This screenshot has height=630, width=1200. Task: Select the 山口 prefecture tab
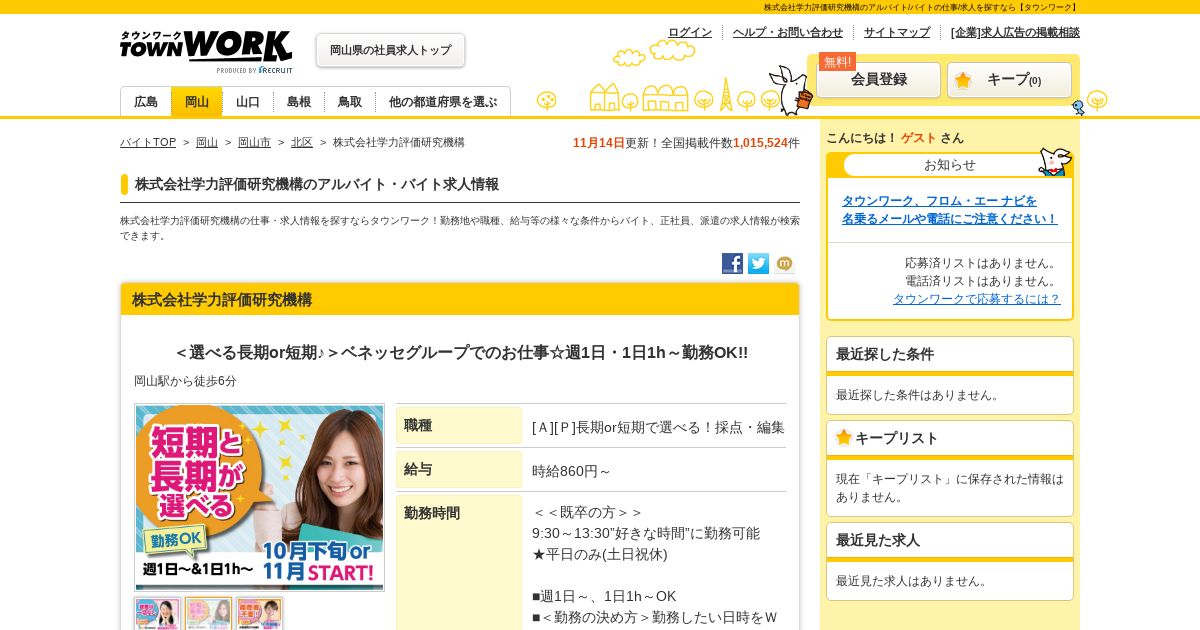coord(248,102)
